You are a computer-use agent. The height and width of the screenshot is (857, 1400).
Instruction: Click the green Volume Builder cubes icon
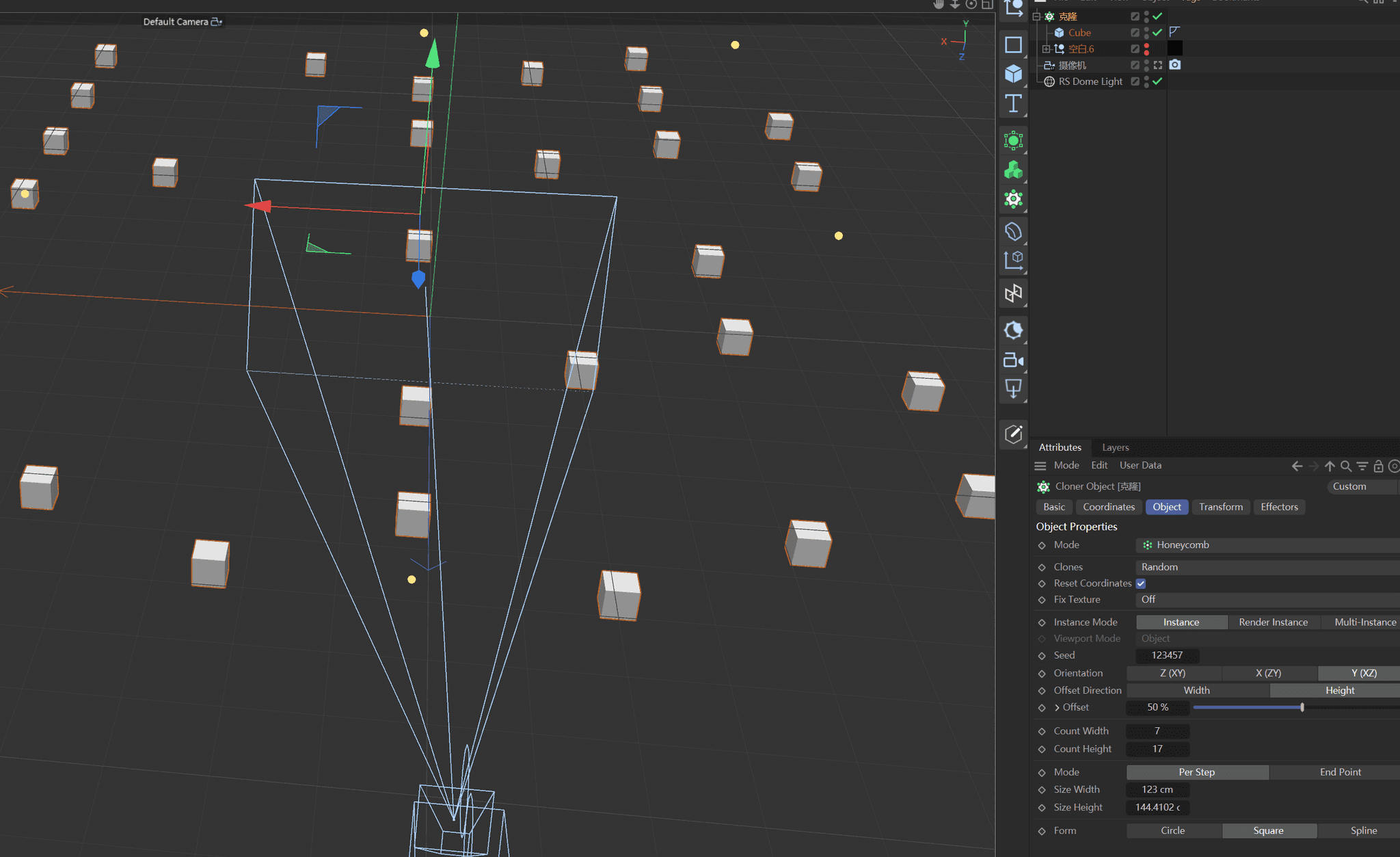(x=1013, y=170)
